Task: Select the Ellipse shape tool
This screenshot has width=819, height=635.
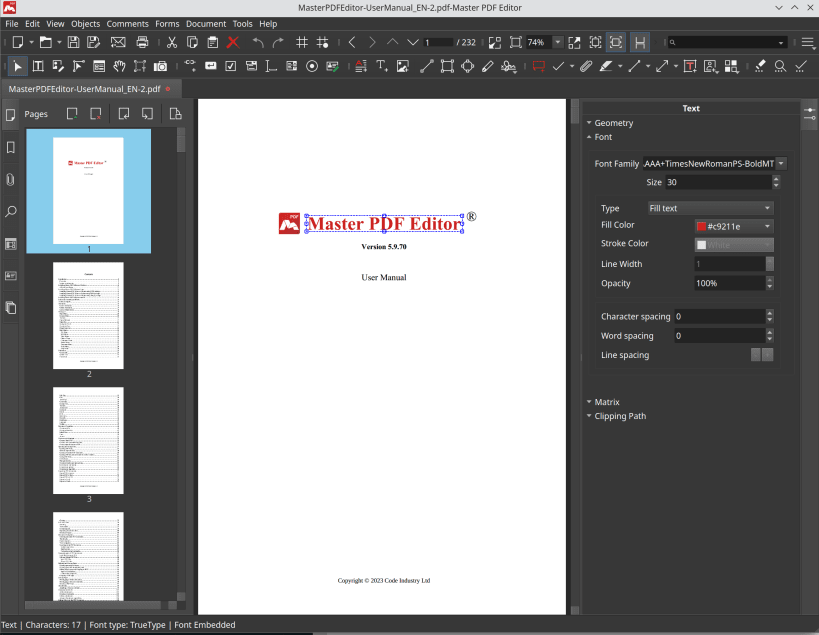Action: [x=467, y=66]
